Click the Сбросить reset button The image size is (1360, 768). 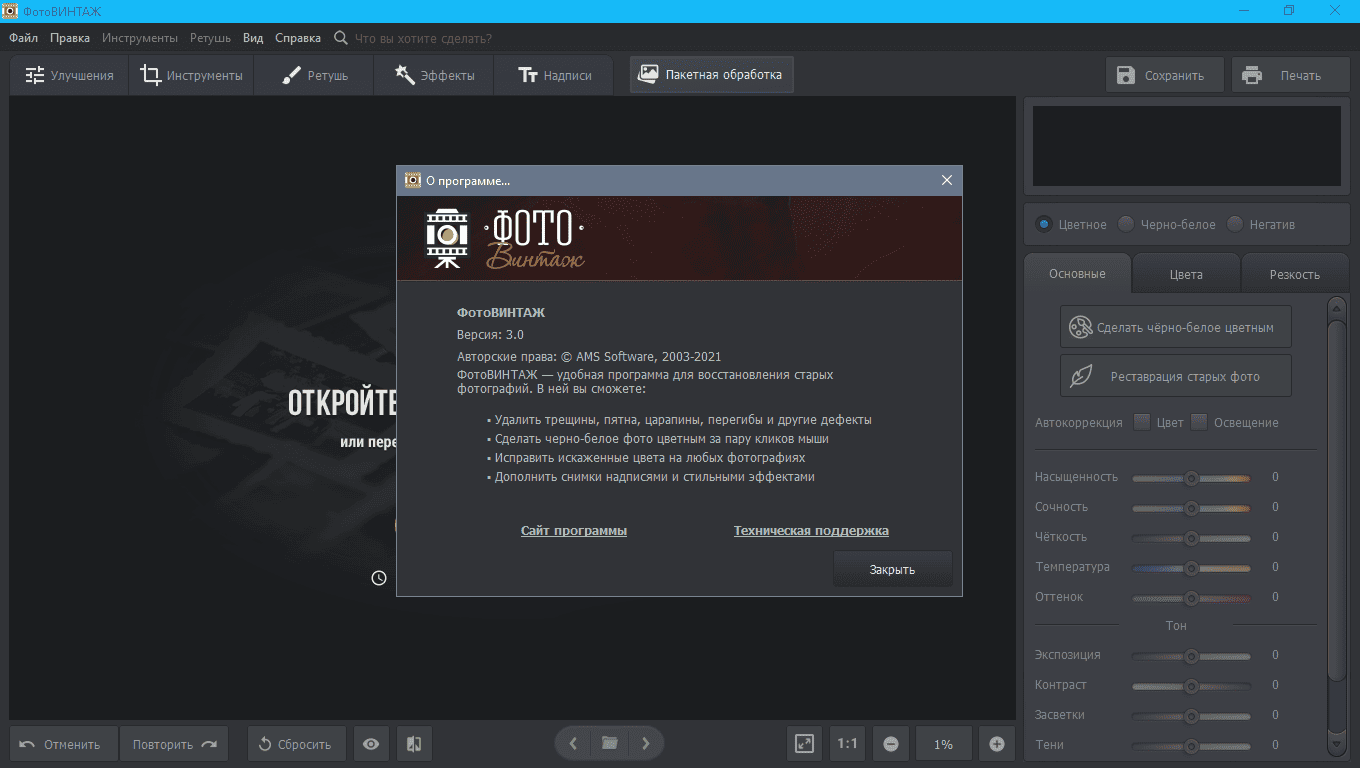click(297, 744)
